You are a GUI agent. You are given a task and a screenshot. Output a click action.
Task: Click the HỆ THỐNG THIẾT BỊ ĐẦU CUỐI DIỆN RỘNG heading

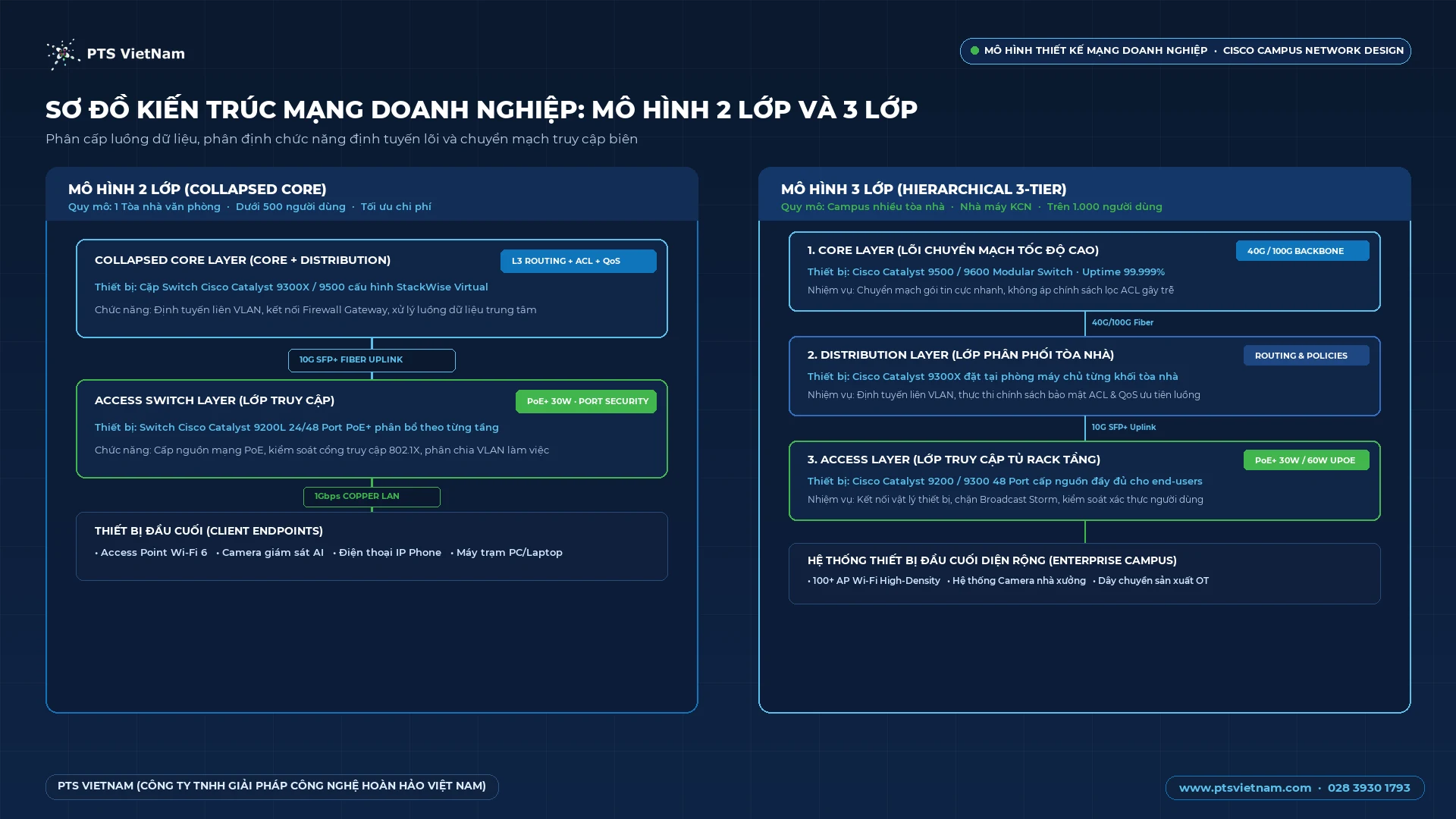[992, 560]
